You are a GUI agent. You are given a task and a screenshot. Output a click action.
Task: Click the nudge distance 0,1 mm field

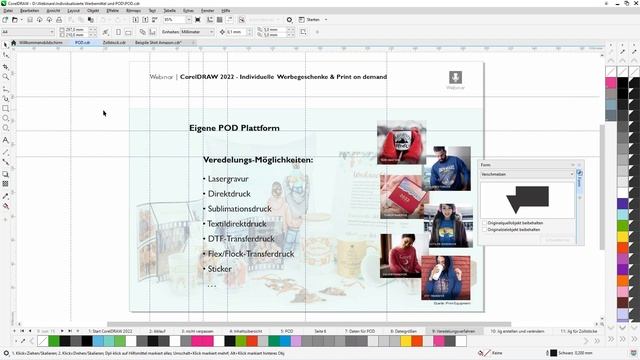coord(236,32)
